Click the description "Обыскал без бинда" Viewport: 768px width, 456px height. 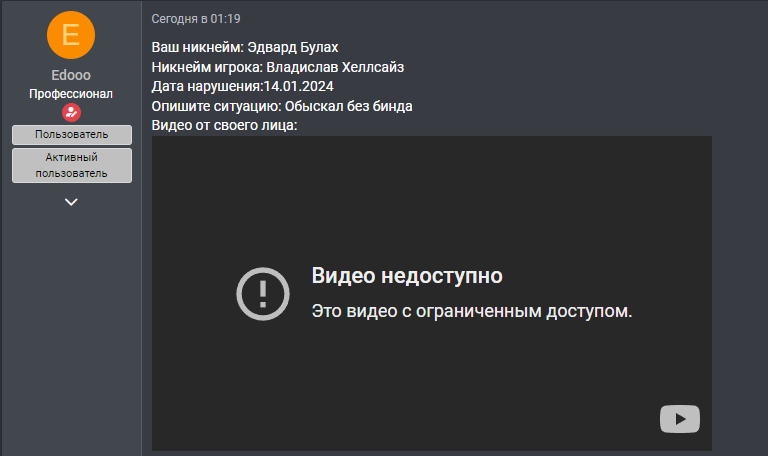pos(349,106)
